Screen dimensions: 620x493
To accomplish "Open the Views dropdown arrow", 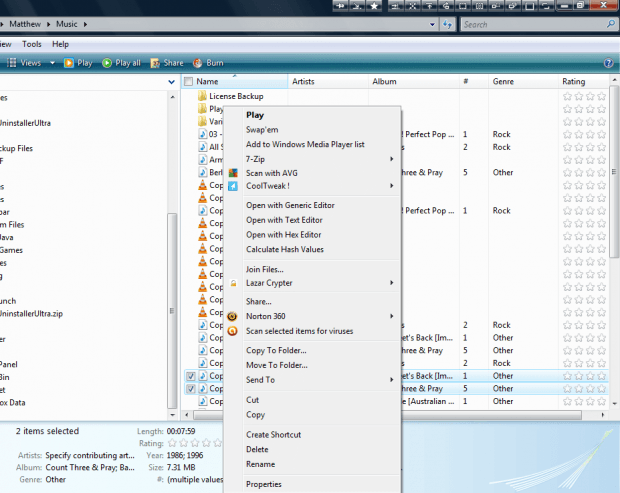I will point(52,63).
